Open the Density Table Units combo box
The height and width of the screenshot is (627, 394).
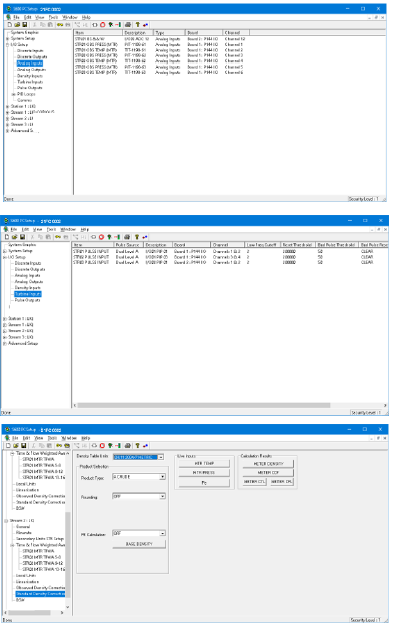pos(138,457)
